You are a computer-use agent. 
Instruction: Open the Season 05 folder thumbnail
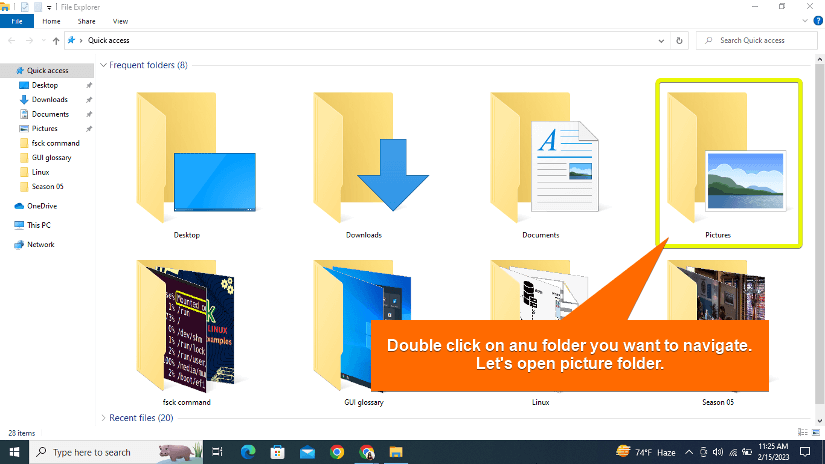(x=716, y=289)
